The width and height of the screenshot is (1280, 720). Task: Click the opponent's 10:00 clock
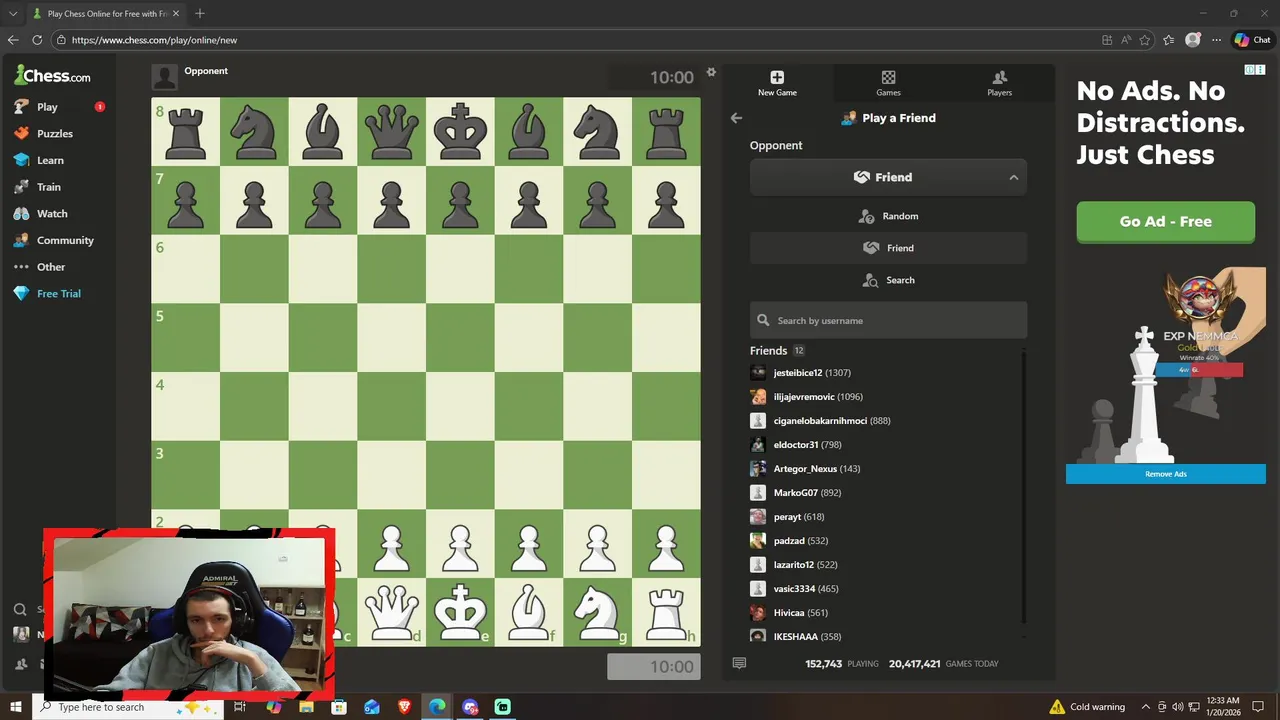click(654, 77)
